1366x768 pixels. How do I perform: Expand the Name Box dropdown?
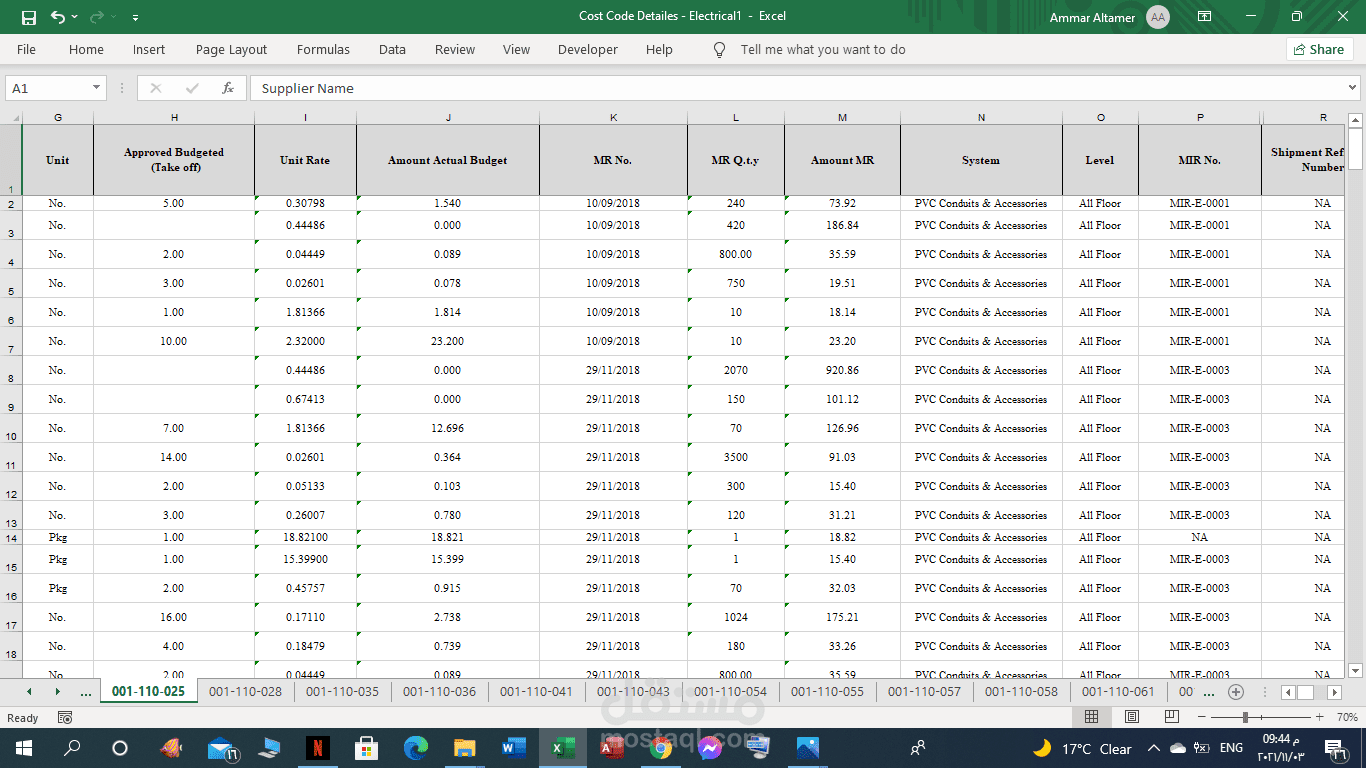click(96, 88)
